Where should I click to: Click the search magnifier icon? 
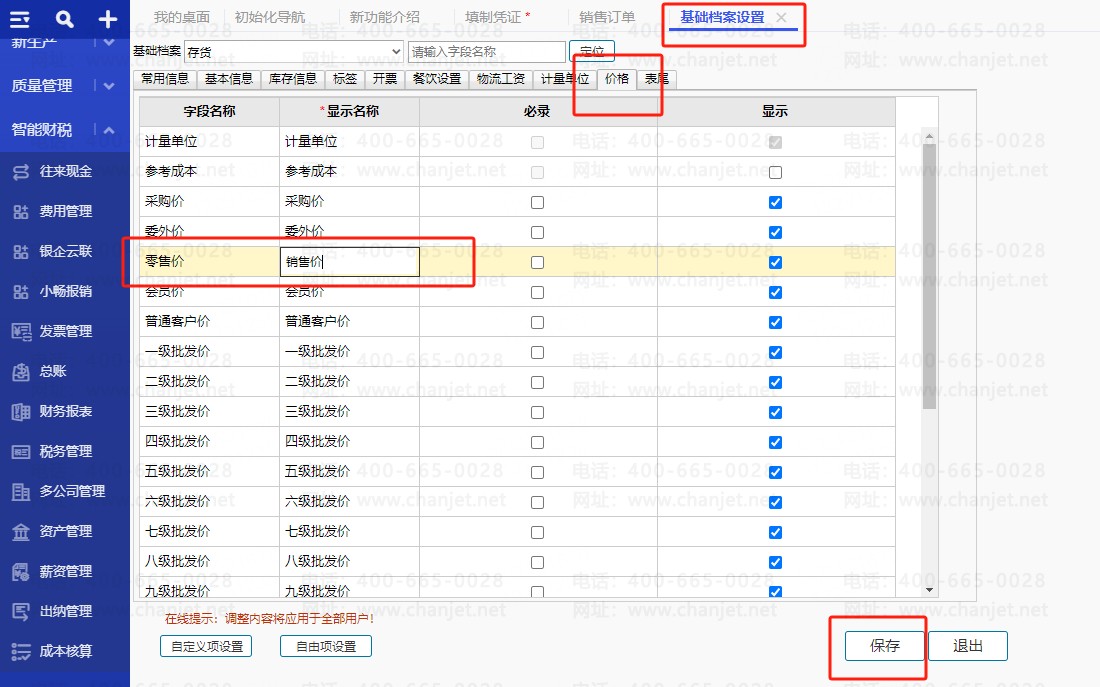point(65,19)
